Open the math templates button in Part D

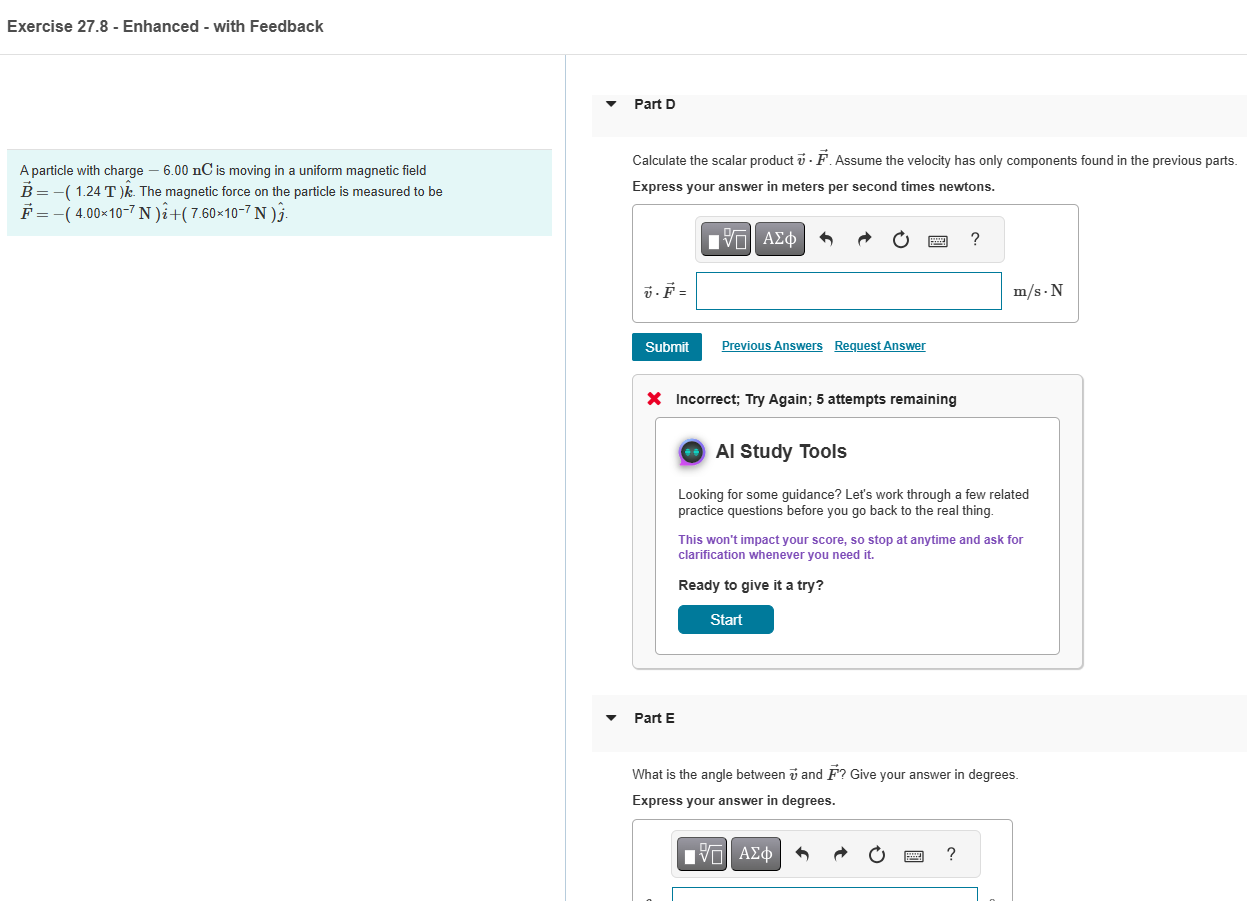click(x=727, y=239)
